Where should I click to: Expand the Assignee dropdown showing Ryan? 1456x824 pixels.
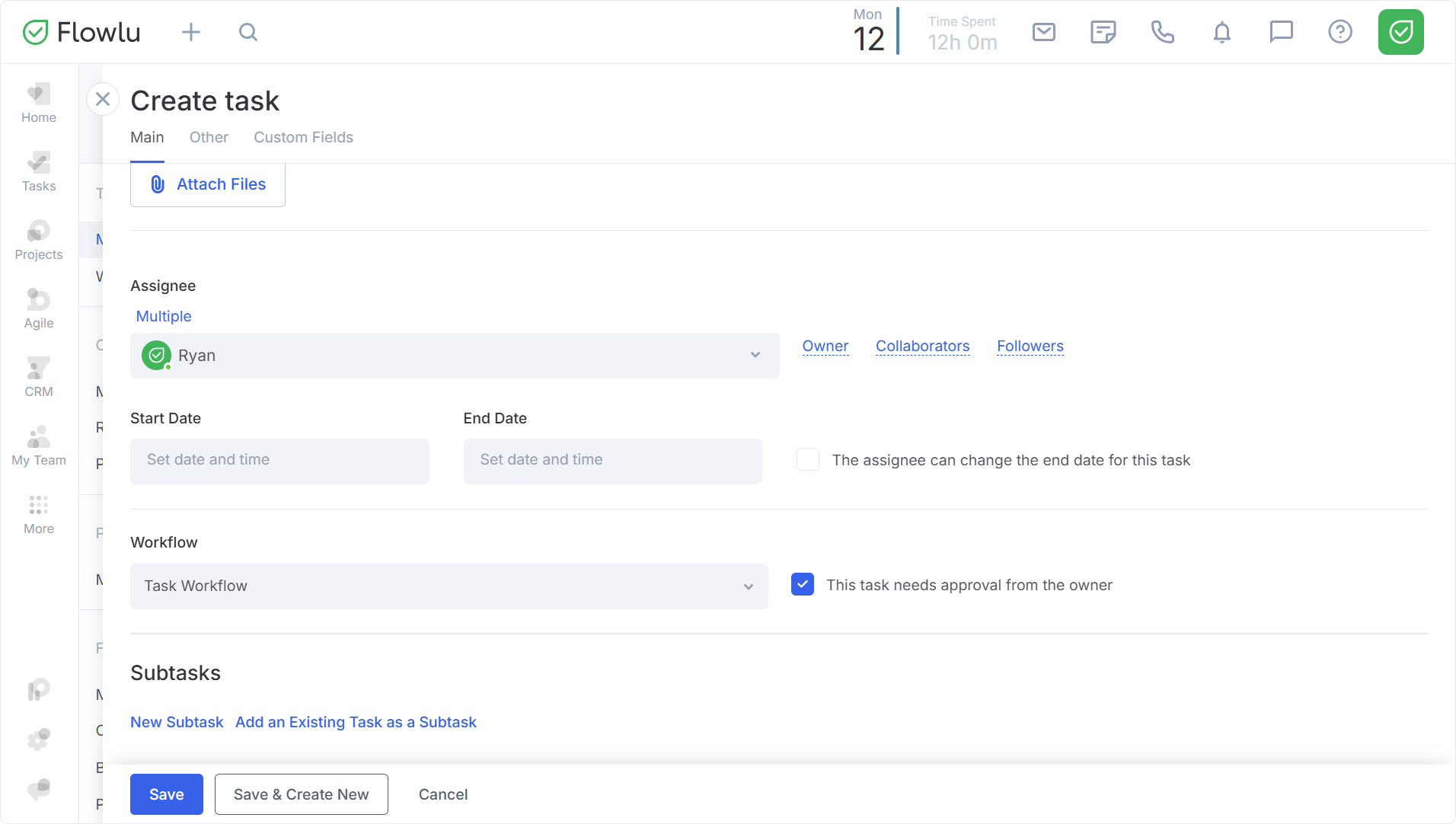coord(455,356)
